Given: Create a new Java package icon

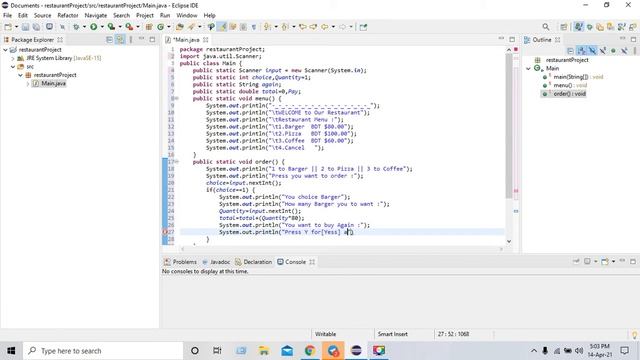Looking at the screenshot, I should tap(149, 27).
